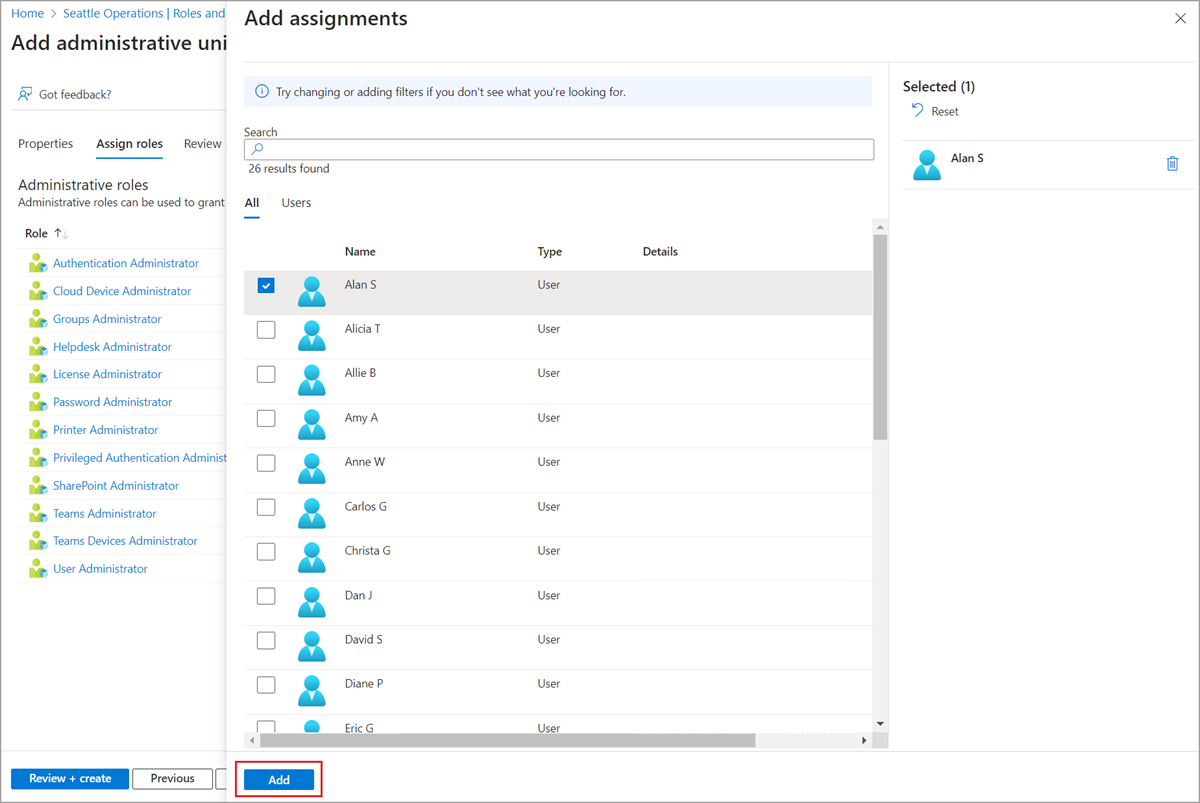Click the Previous button
Screen dimensions: 1200x803
point(173,779)
